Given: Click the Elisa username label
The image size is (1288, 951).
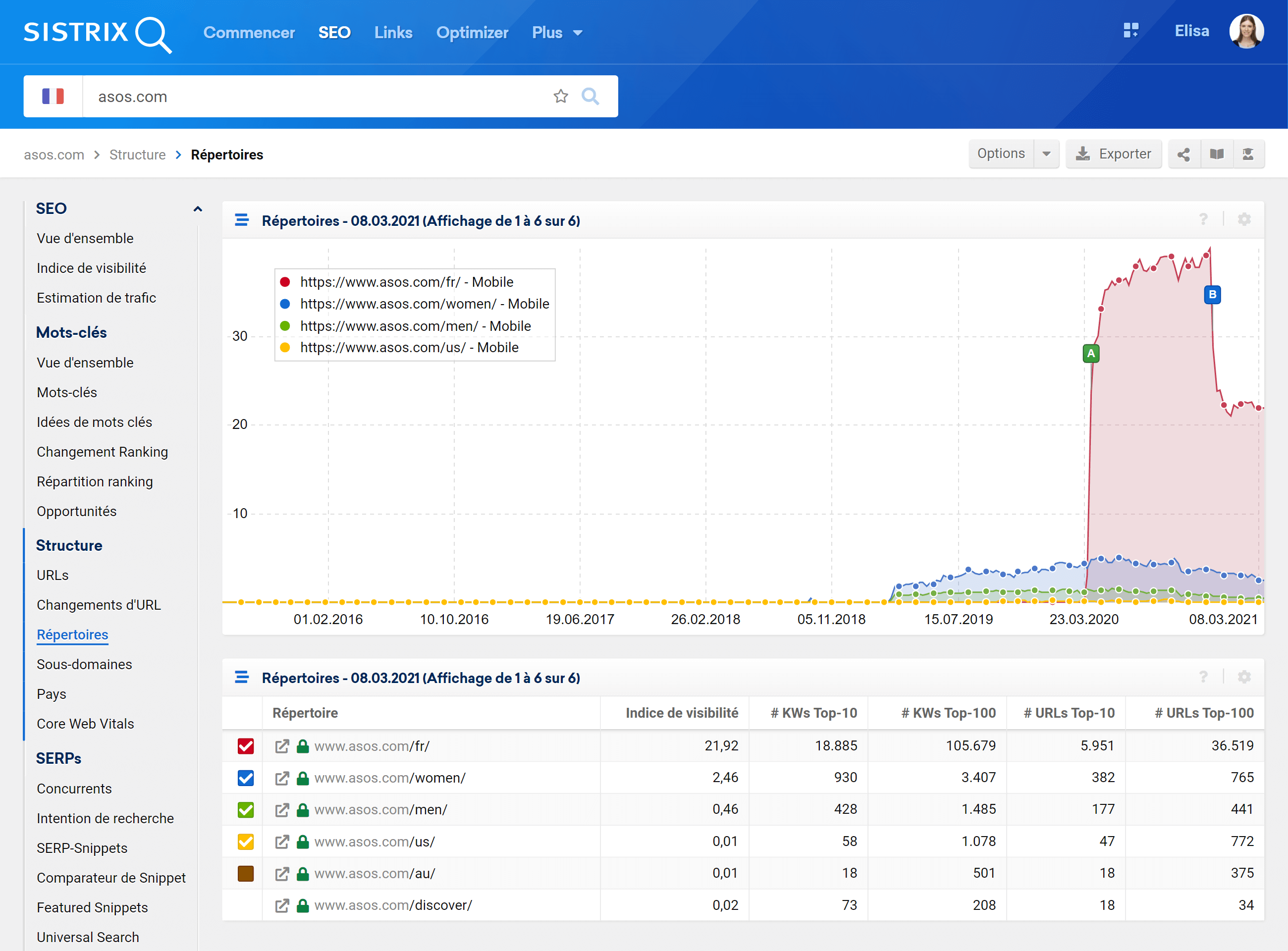Looking at the screenshot, I should pyautogui.click(x=1192, y=31).
